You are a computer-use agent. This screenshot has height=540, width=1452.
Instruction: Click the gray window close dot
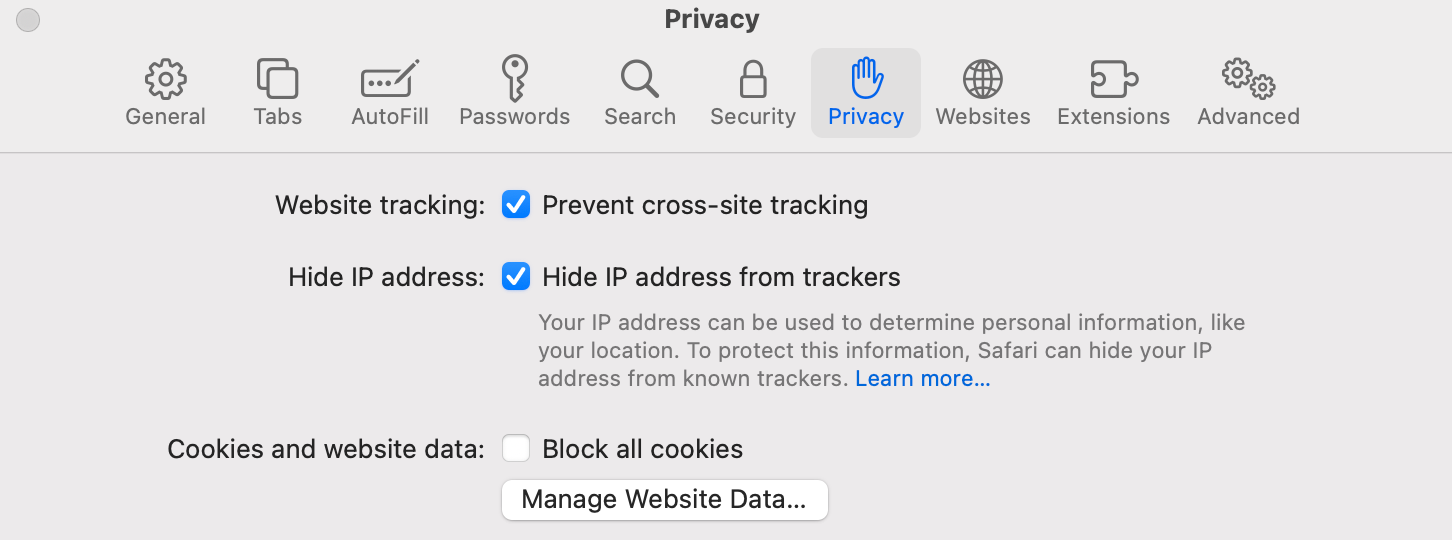coord(28,20)
